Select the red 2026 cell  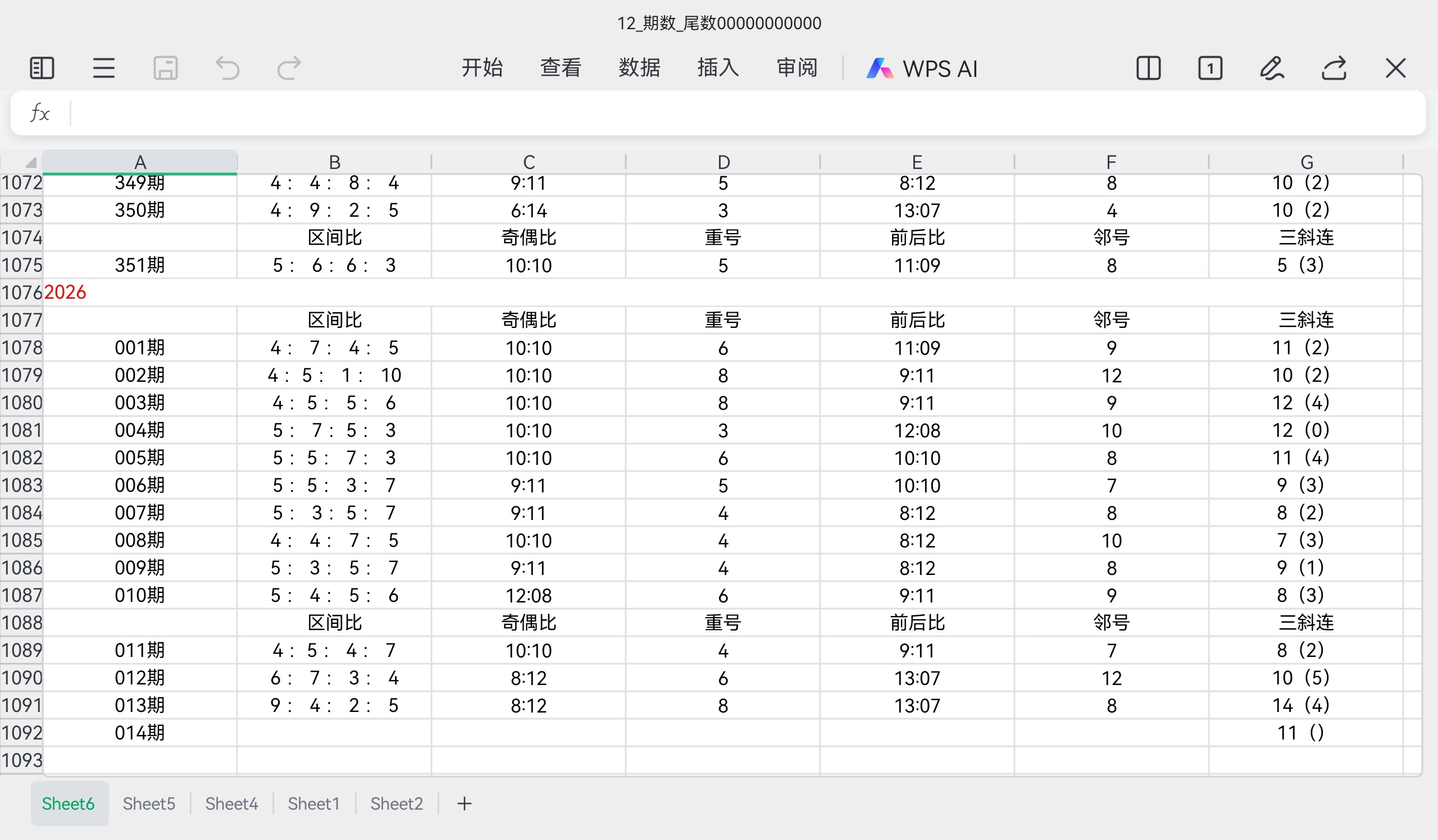pos(65,293)
